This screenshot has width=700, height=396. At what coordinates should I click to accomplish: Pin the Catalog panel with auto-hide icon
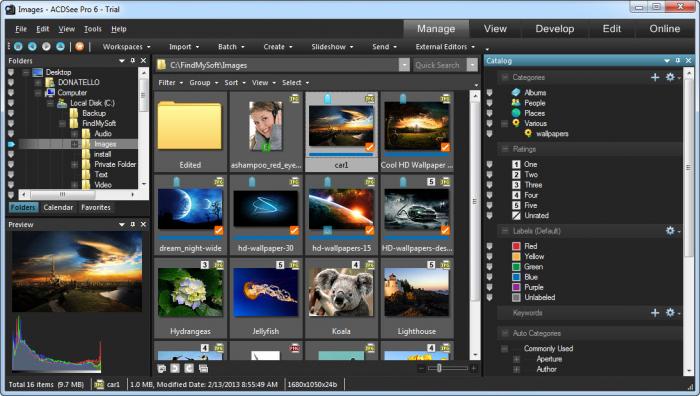pos(678,60)
